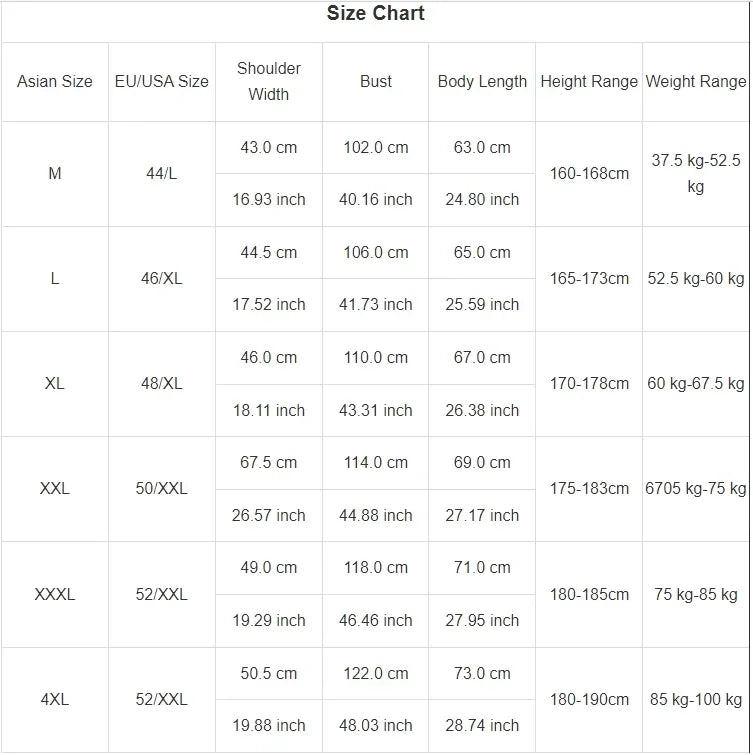Click the Size Chart title
This screenshot has height=755, width=753.
coord(375,14)
